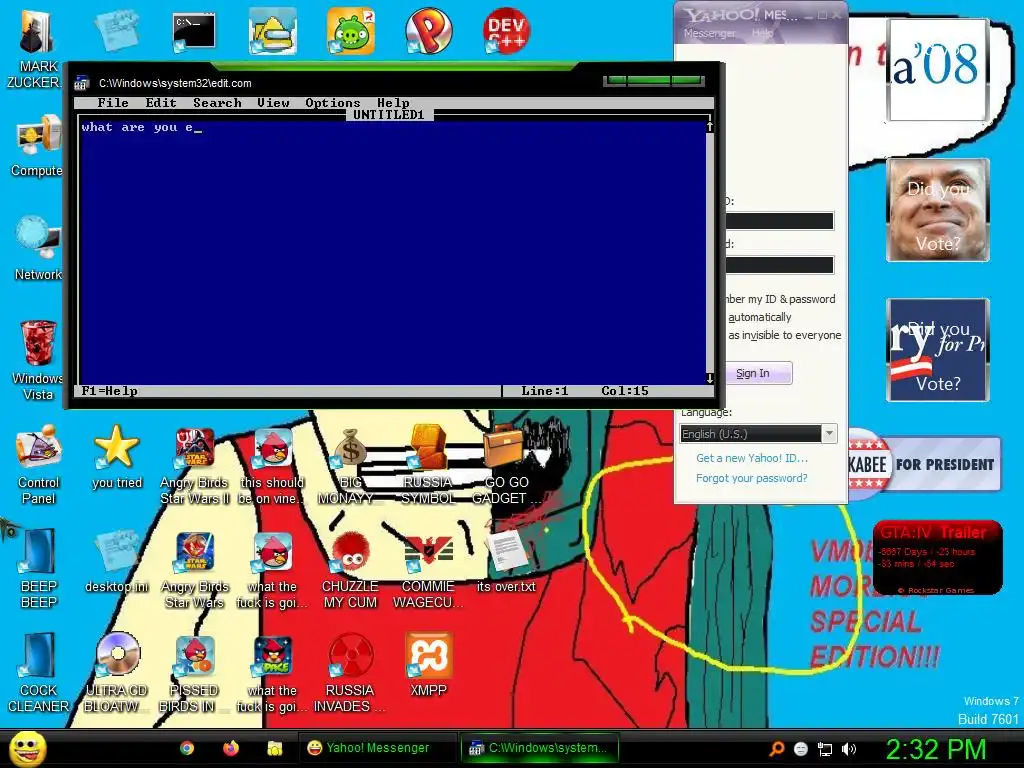
Task: Open the View menu in edit.com
Action: 273,103
